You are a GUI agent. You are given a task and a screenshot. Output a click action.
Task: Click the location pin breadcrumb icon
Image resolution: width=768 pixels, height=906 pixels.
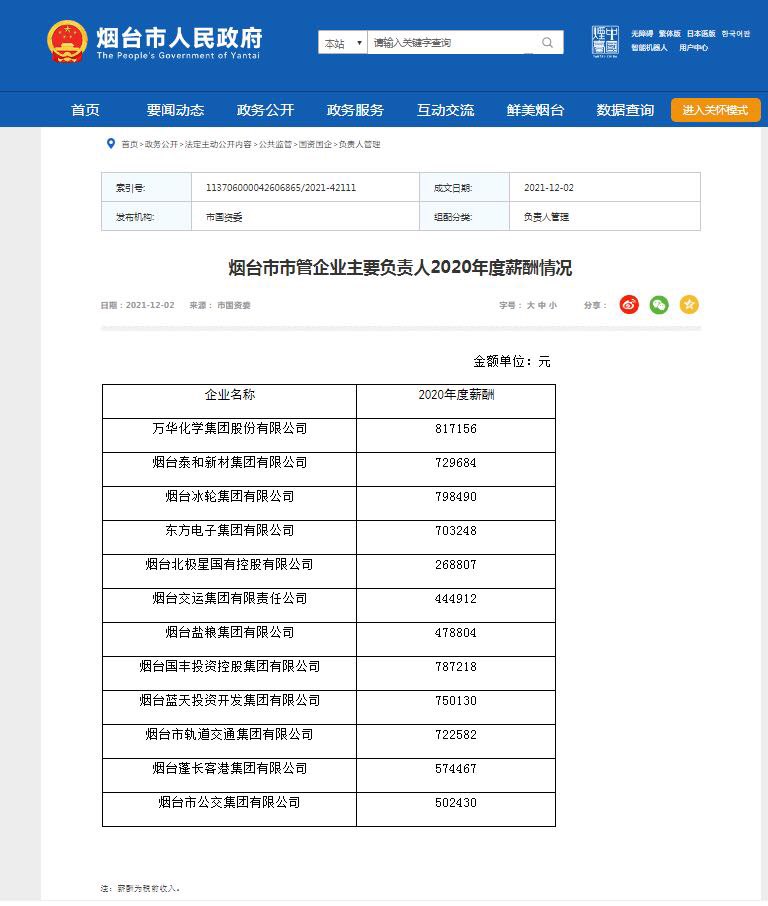[110, 143]
